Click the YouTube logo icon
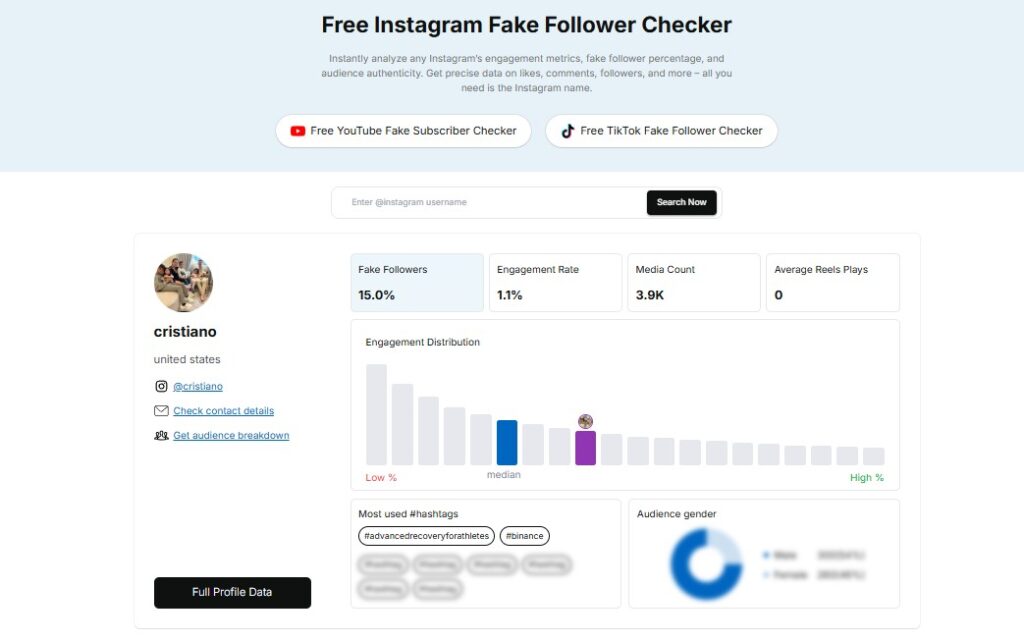 [x=298, y=131]
